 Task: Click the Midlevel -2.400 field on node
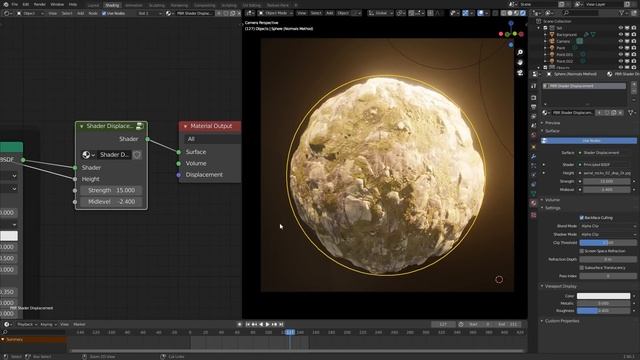point(111,202)
